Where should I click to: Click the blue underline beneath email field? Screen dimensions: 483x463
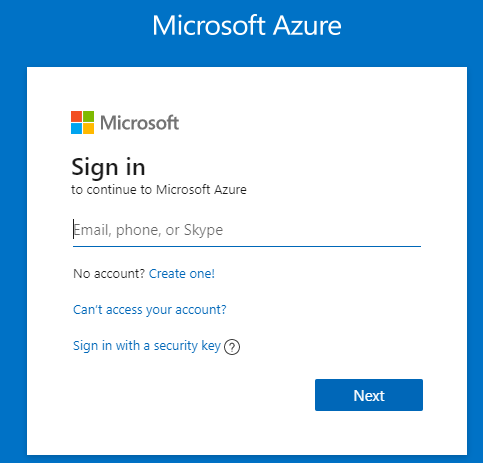[x=247, y=246]
